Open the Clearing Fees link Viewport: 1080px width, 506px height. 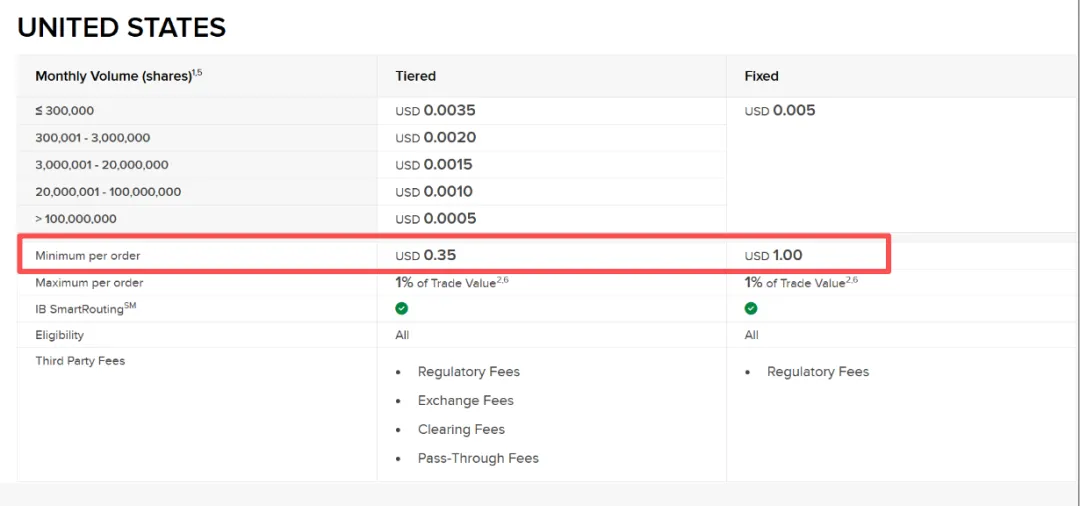tap(461, 430)
